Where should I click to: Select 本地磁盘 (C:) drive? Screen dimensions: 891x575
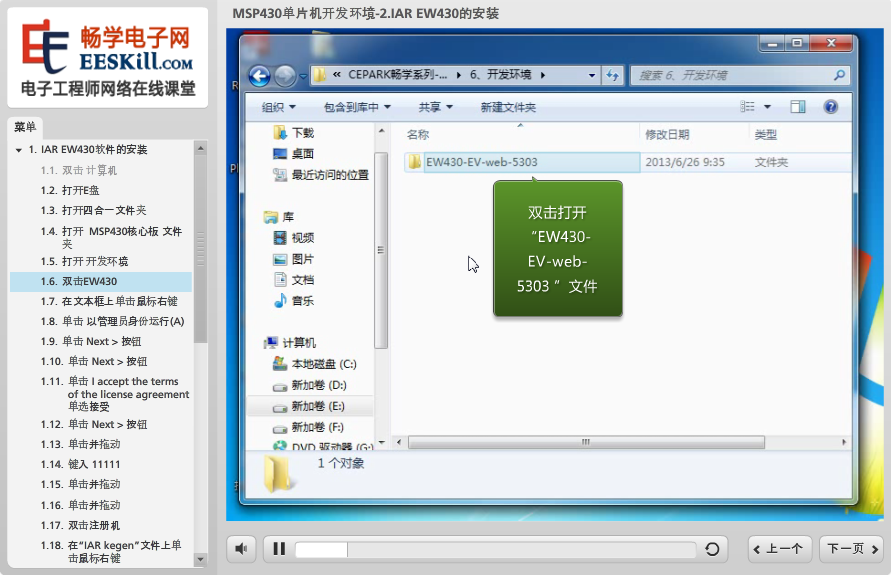click(314, 364)
